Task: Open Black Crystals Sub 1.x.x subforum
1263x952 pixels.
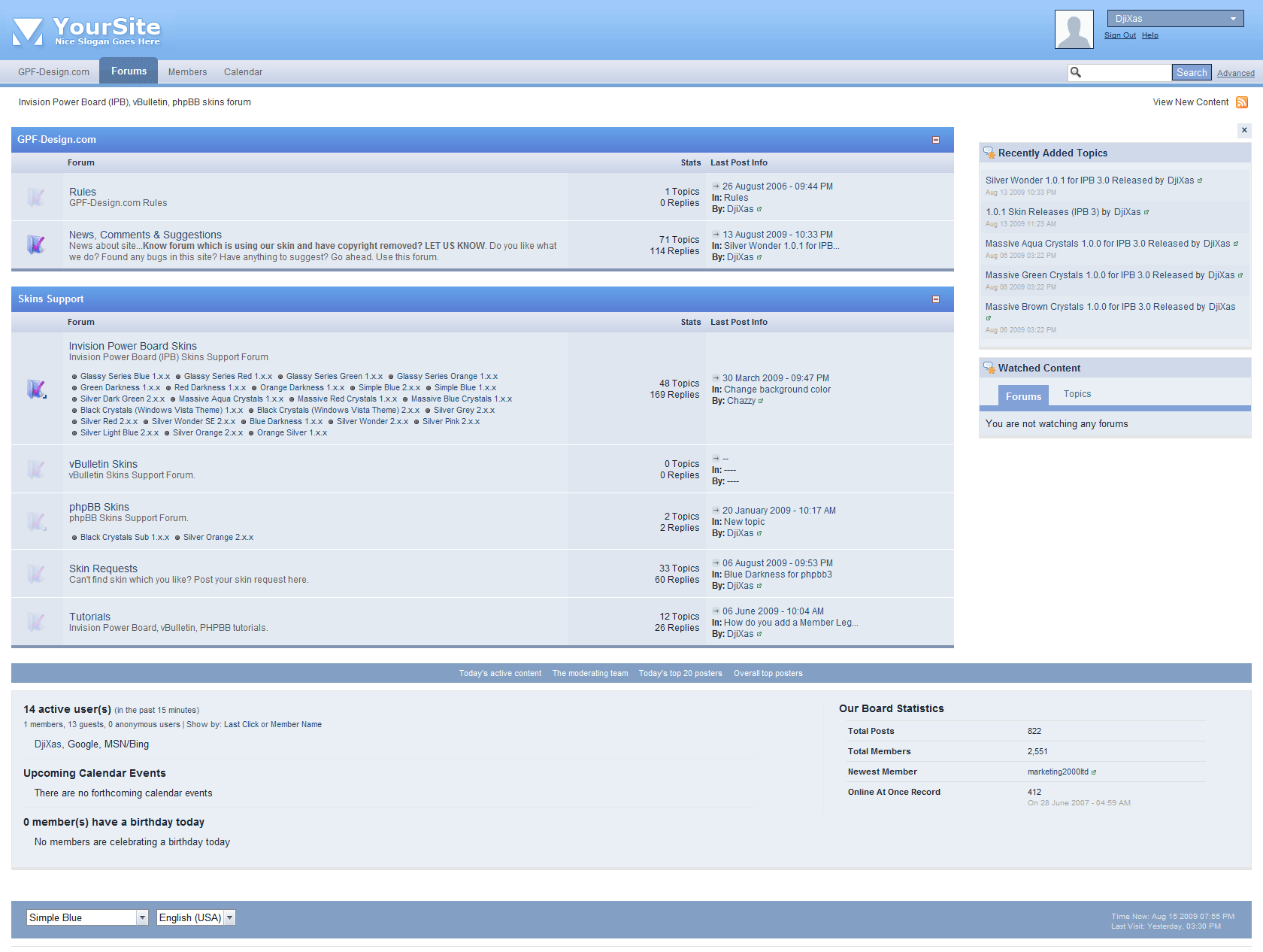Action: coord(125,537)
